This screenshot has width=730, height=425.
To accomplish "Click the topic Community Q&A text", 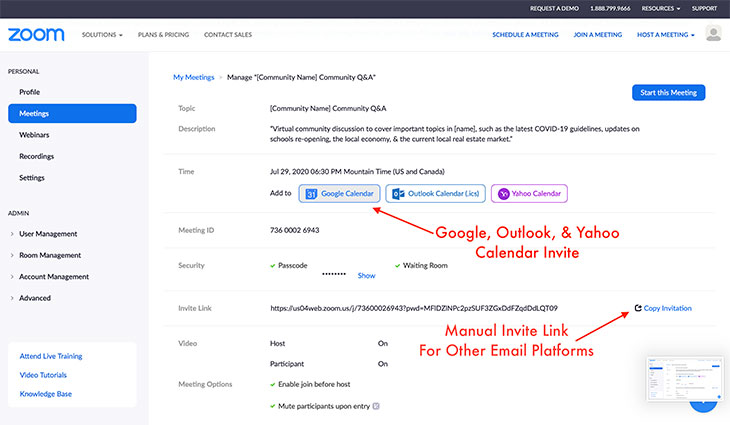I will point(328,108).
